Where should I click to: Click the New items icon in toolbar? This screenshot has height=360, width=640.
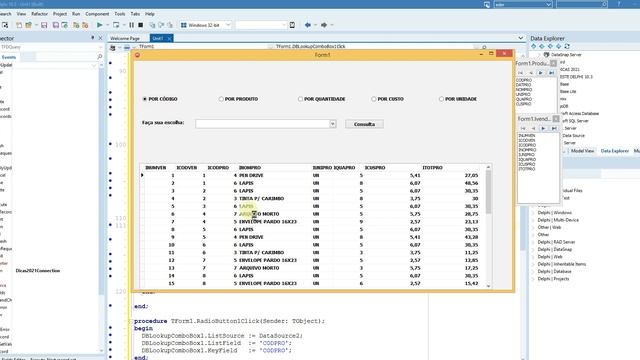(x=19, y=25)
